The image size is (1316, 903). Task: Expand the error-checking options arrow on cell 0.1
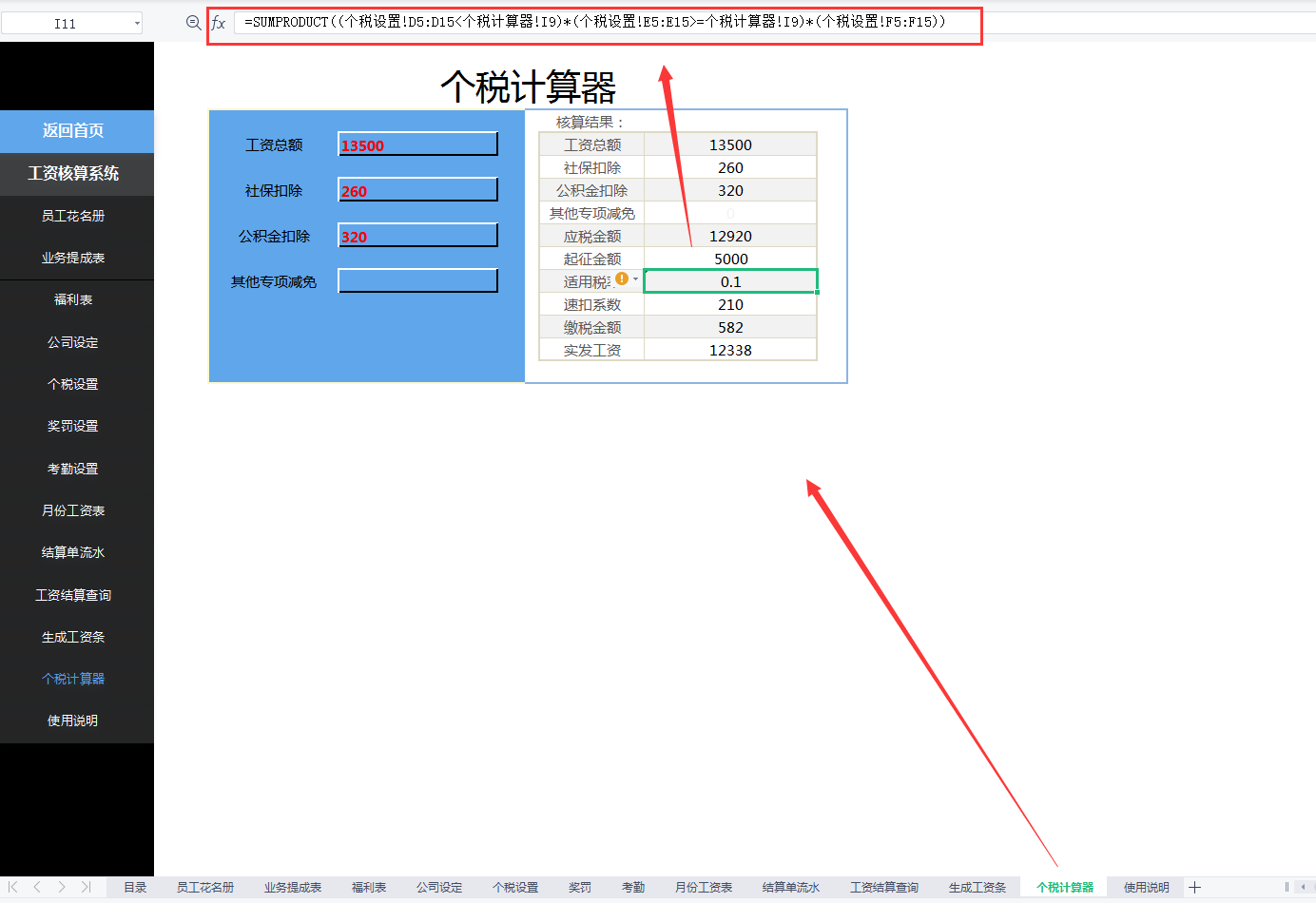636,279
